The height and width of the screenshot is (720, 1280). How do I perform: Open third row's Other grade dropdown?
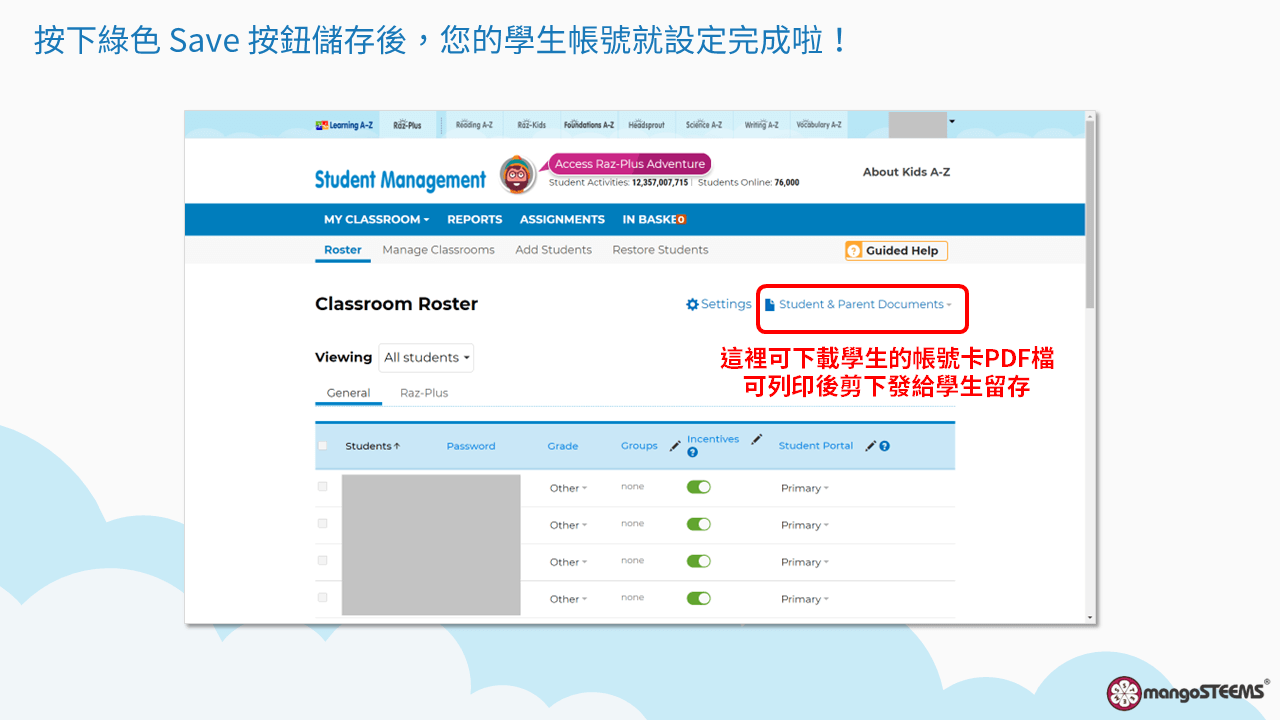pyautogui.click(x=568, y=562)
